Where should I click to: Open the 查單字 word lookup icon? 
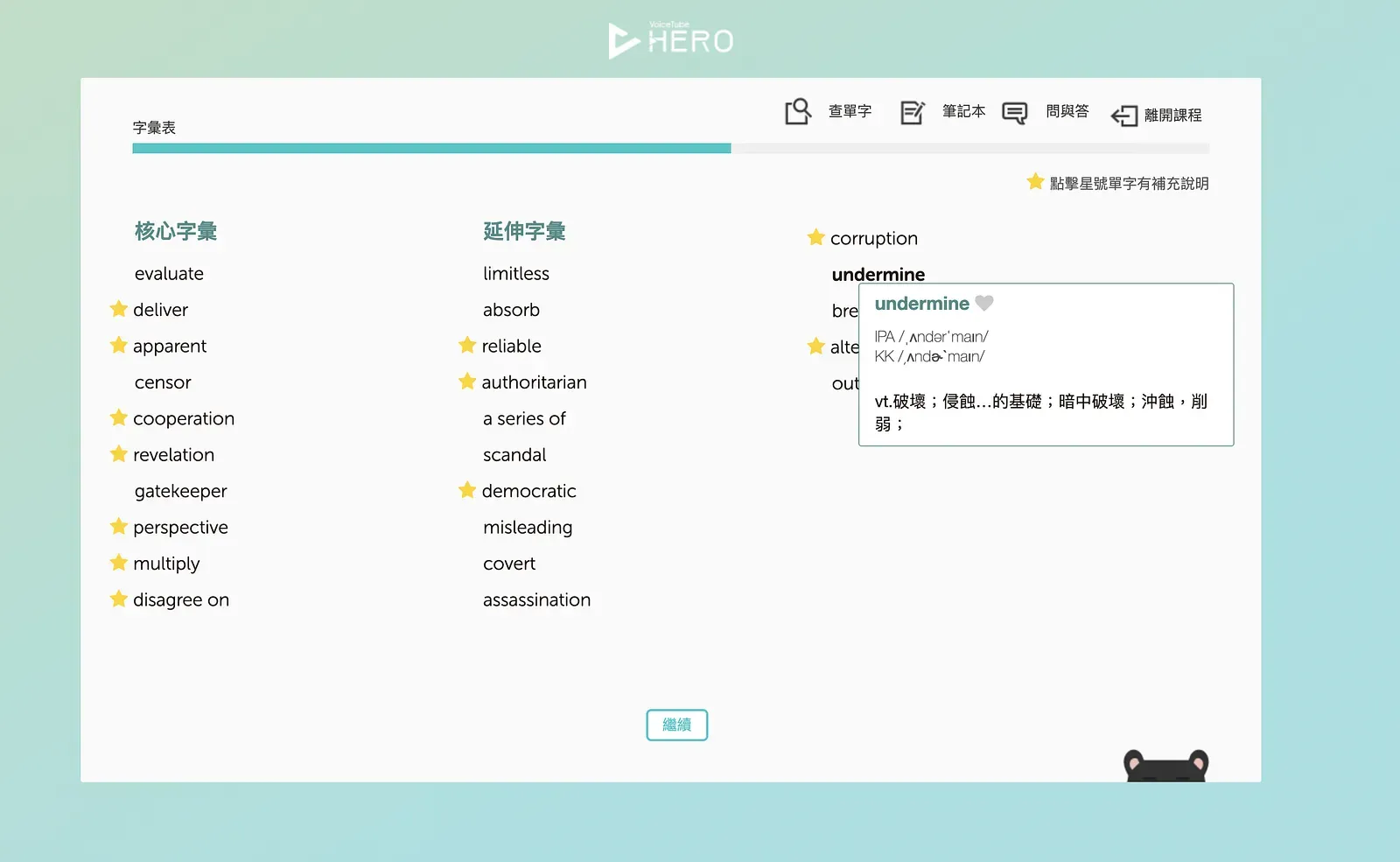coord(798,112)
